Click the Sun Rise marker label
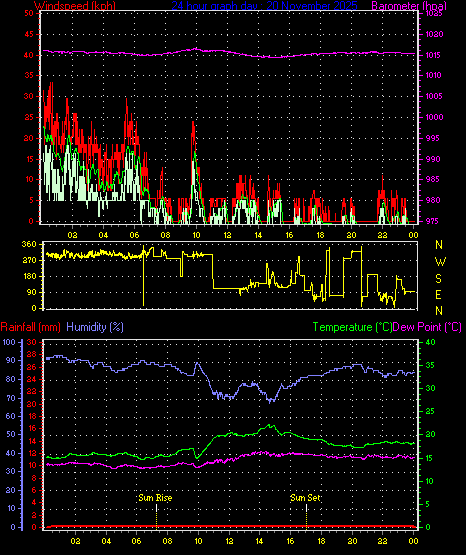Screen dimensions: 466x555 pos(155,498)
